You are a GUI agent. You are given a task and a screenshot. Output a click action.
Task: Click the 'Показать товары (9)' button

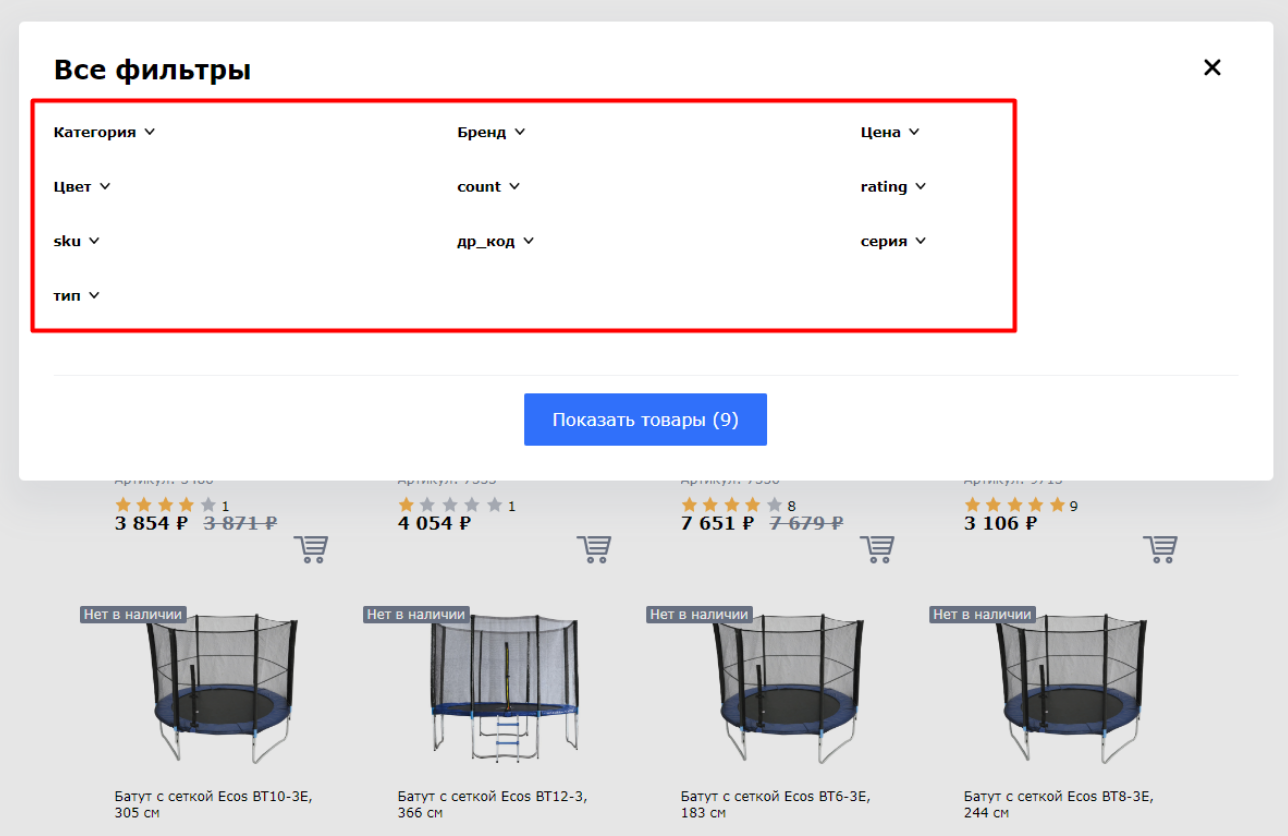[645, 420]
